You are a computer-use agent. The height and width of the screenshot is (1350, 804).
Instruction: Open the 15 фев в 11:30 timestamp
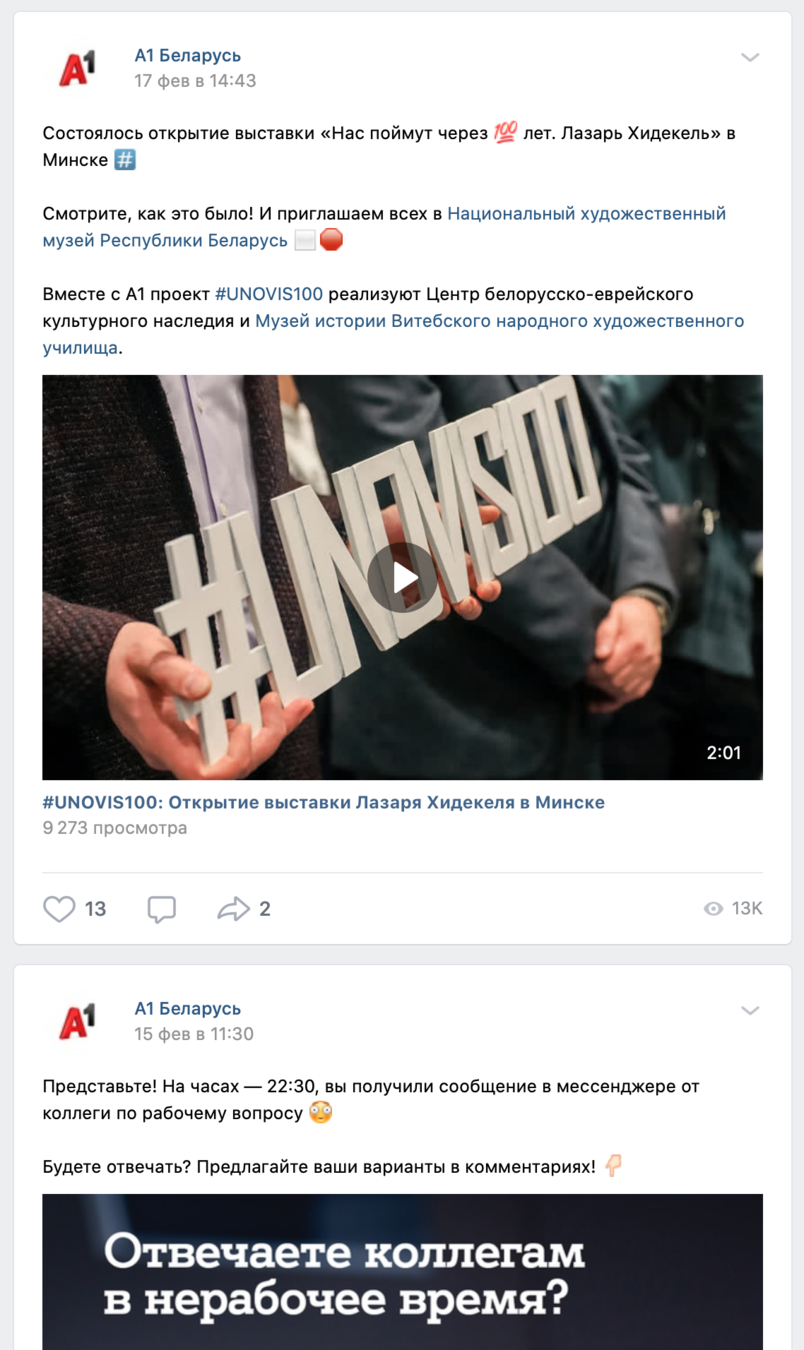(194, 1034)
